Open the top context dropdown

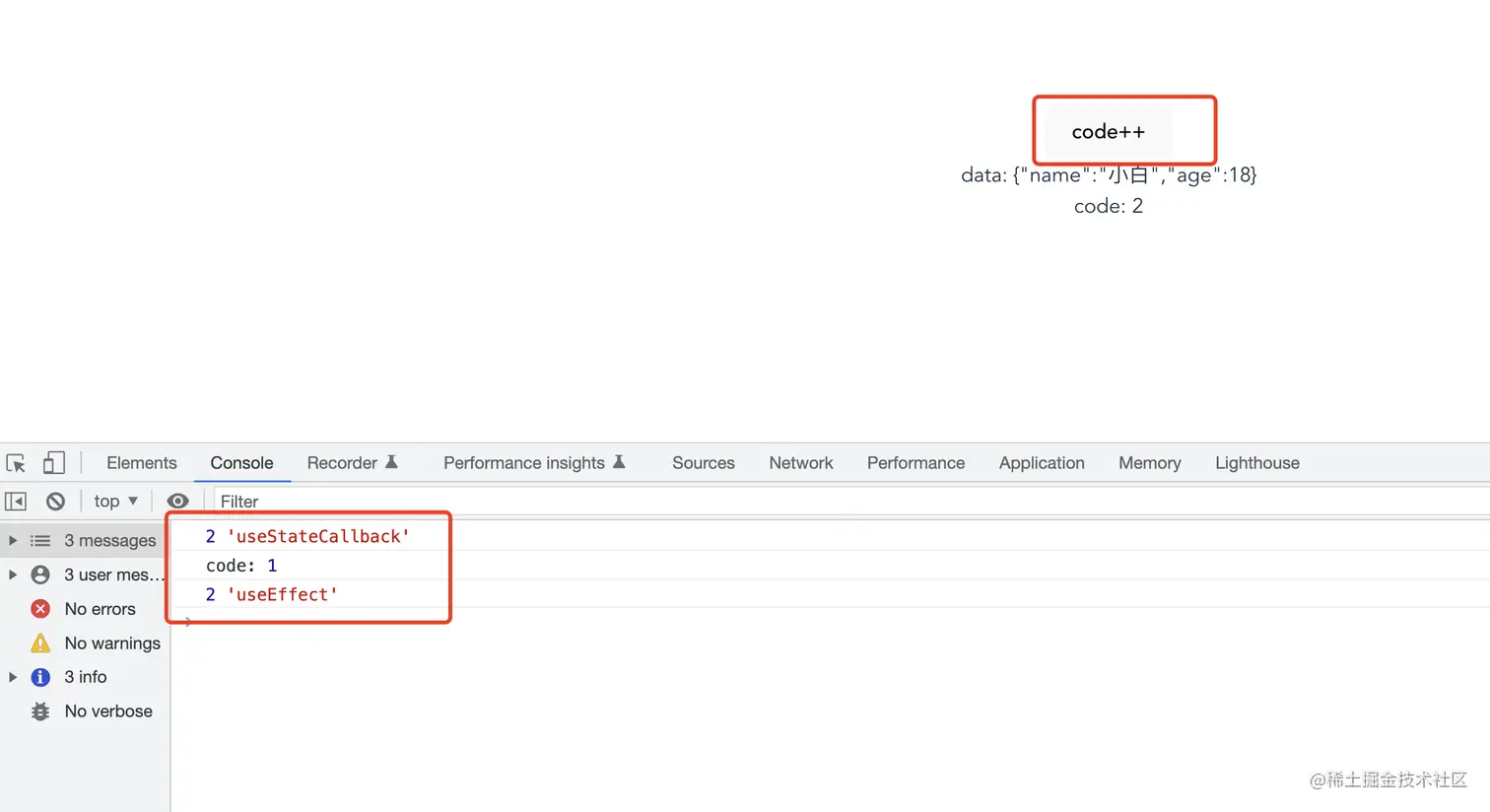115,501
